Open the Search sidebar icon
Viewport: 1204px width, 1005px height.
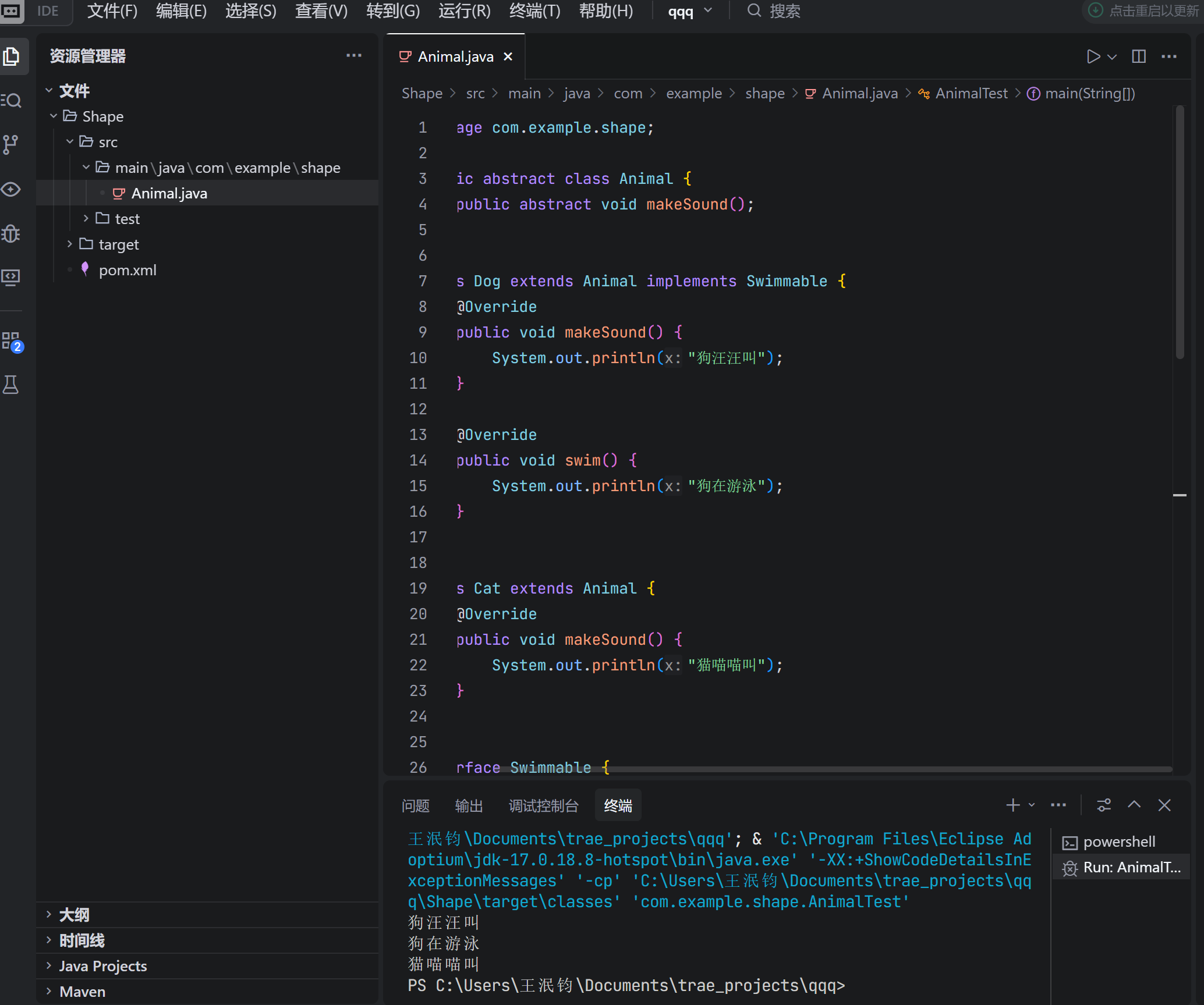(x=11, y=101)
